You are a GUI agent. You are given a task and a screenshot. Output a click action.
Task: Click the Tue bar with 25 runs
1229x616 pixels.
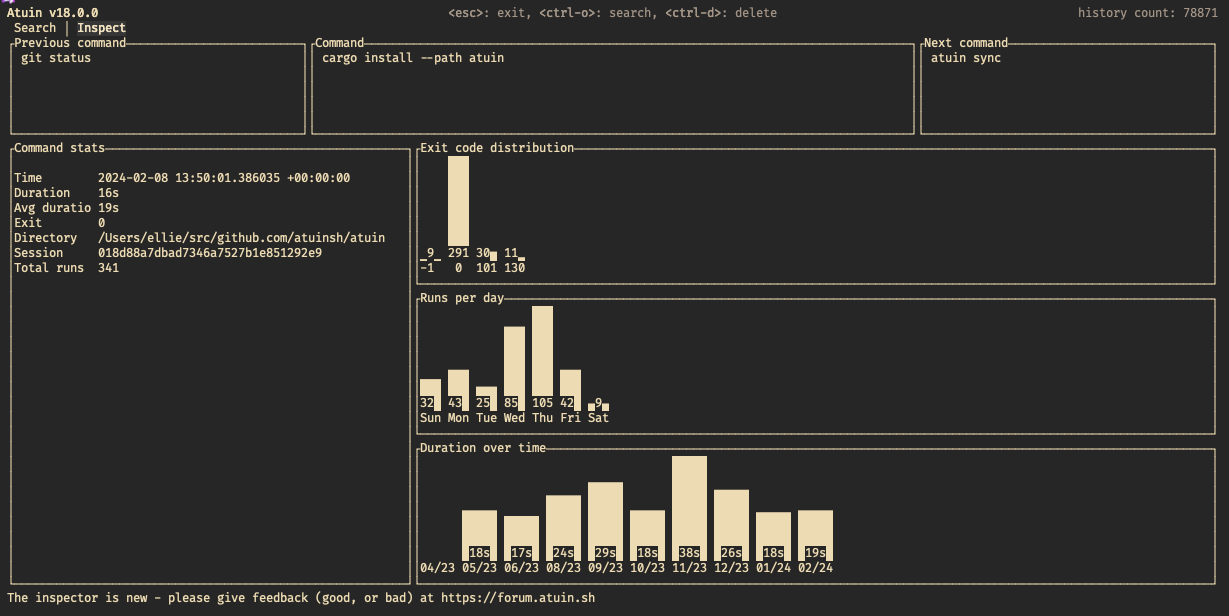click(486, 398)
